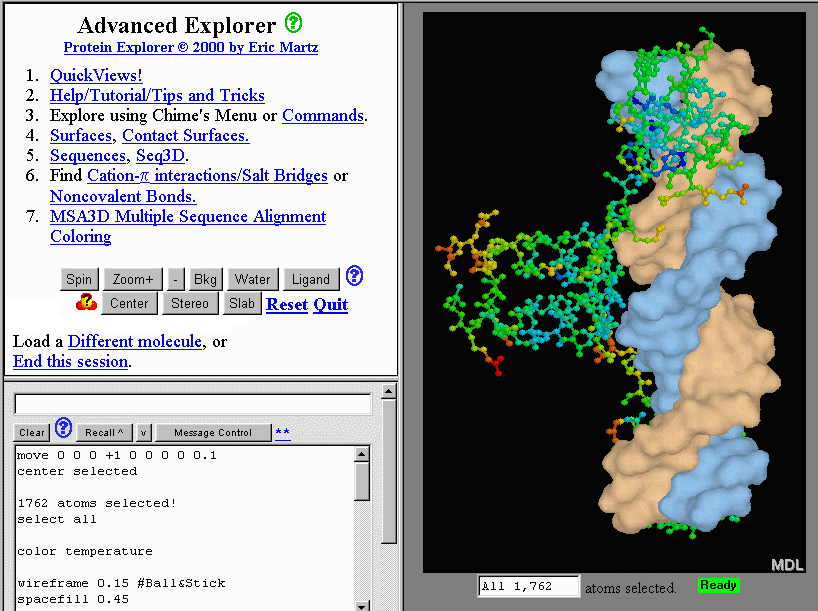Click the command entry text field
The width and height of the screenshot is (818, 611).
(x=192, y=404)
